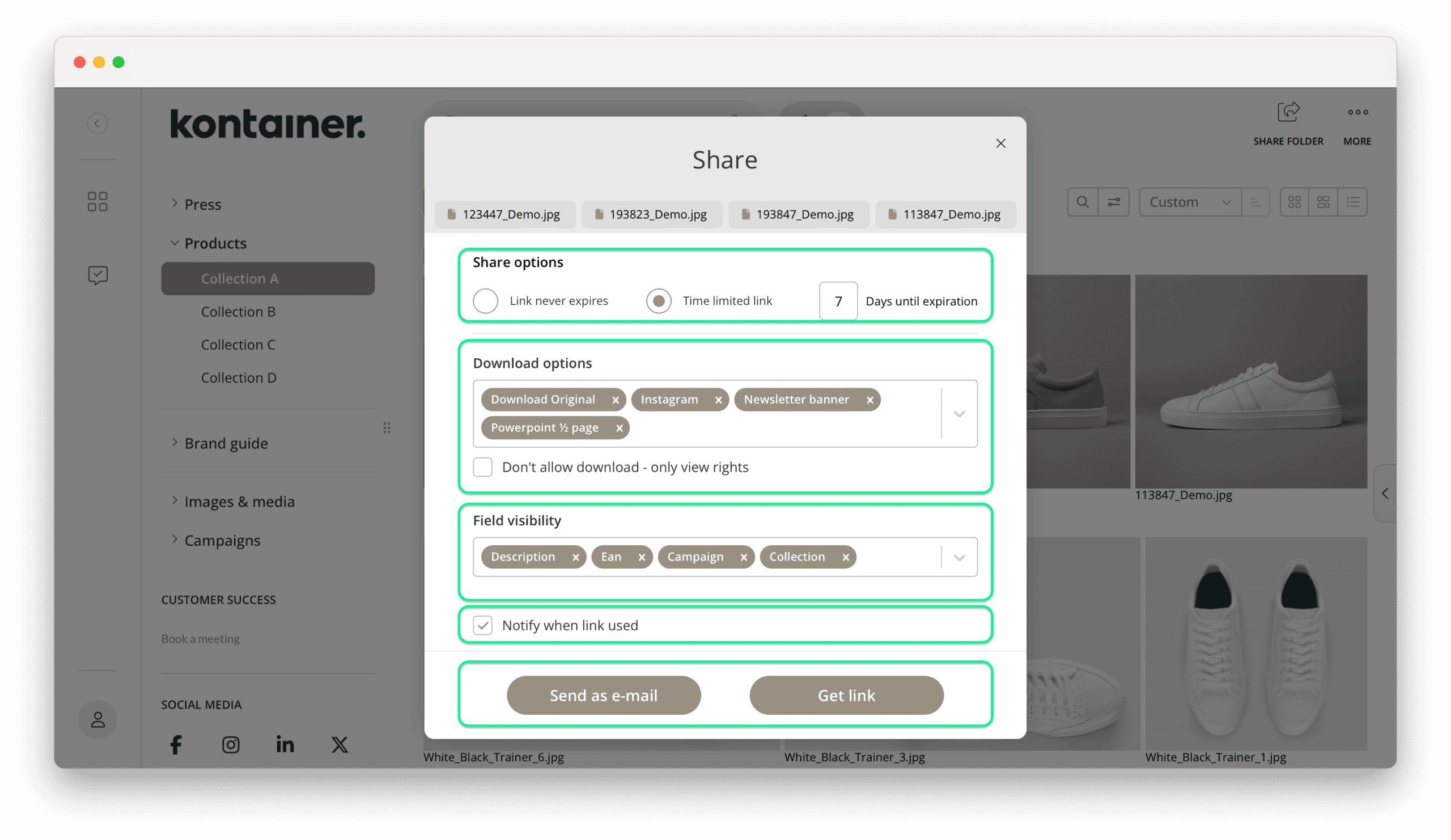Click the Get link button

point(846,695)
